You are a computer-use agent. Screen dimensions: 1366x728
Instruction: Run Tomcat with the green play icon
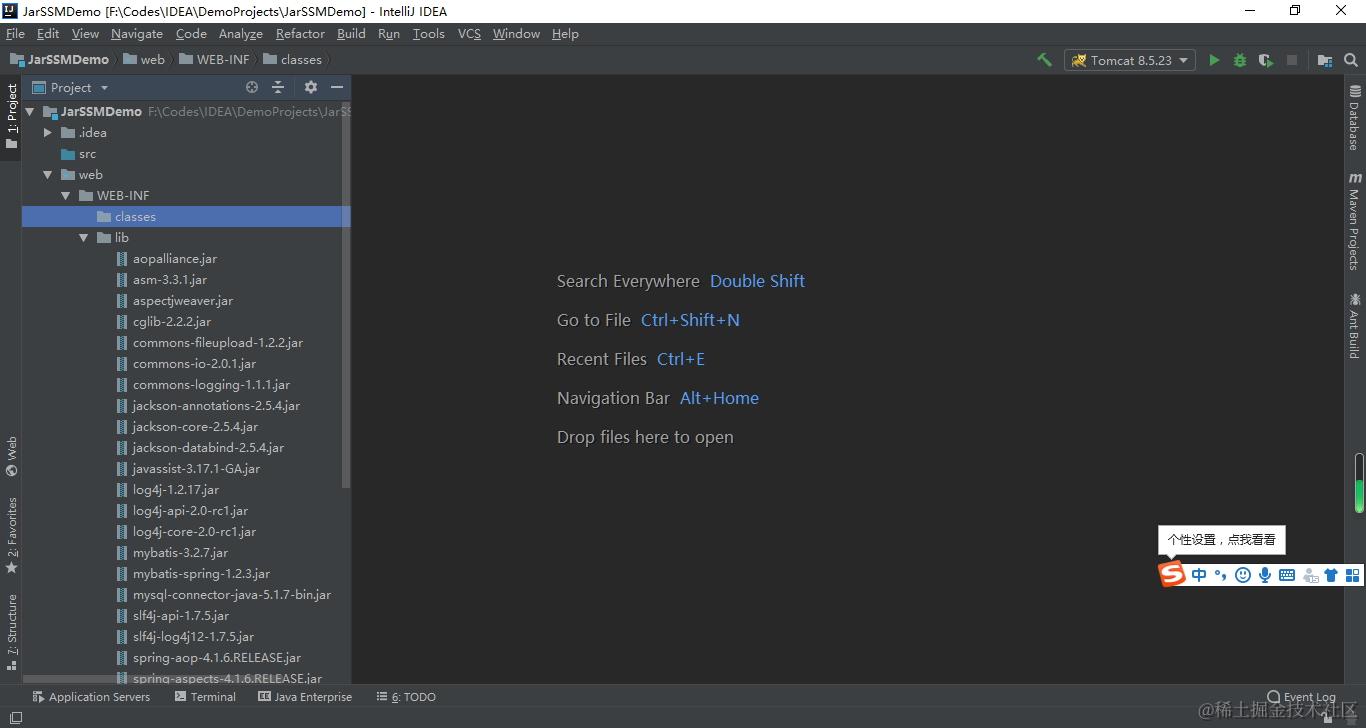1214,60
